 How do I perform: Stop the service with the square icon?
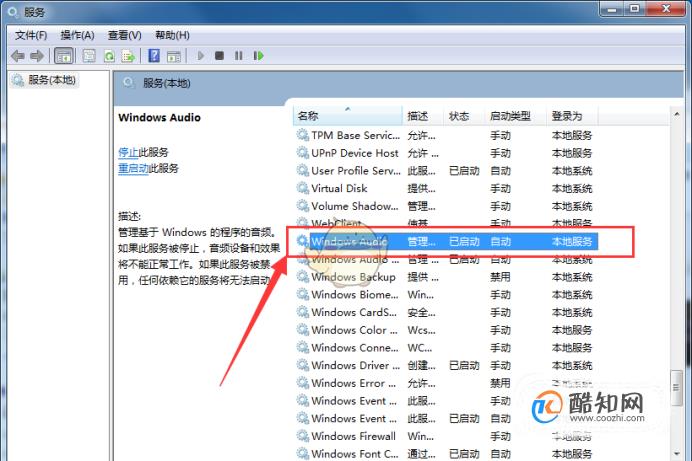point(219,56)
